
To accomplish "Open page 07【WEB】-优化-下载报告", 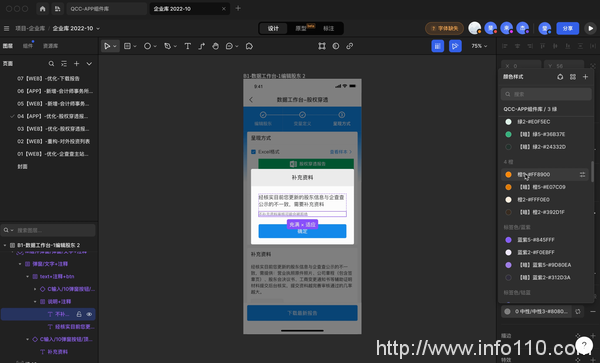I will 48,78.
